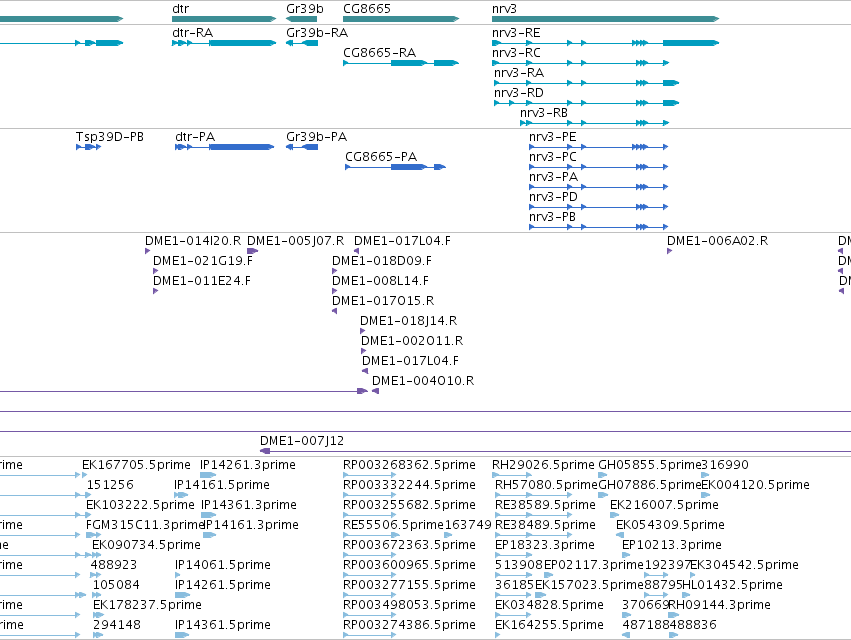Click the RP003672363.5prime EST label
Image resolution: width=851 pixels, height=640 pixels.
[x=409, y=545]
